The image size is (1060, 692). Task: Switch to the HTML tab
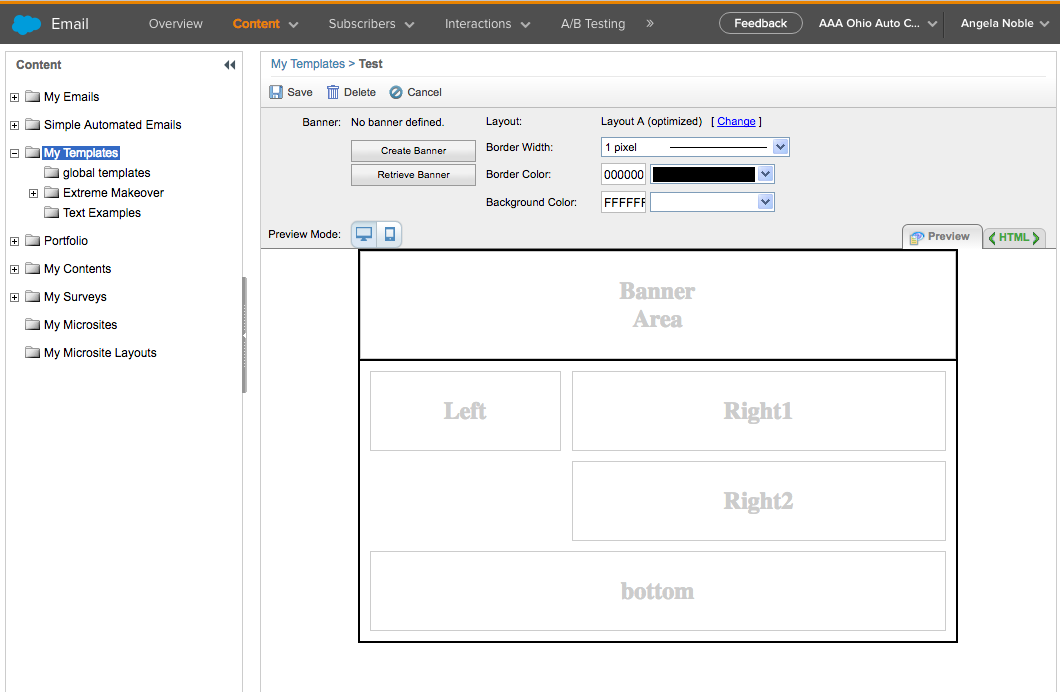tap(1014, 237)
